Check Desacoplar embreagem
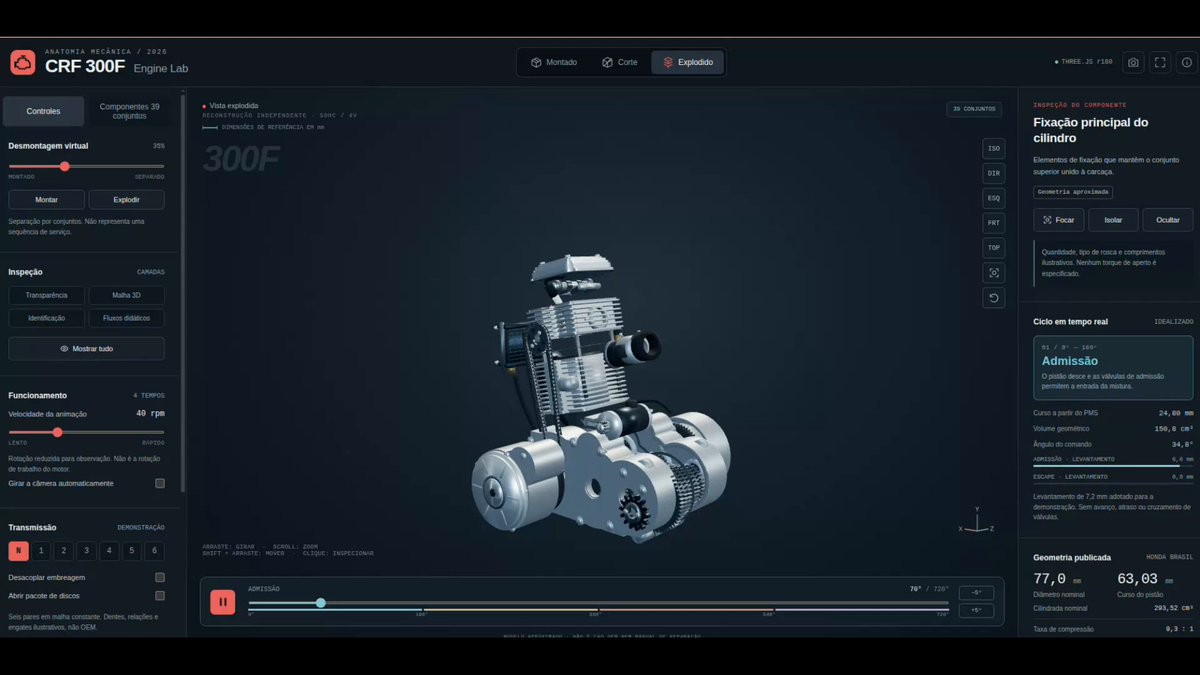 coord(160,577)
